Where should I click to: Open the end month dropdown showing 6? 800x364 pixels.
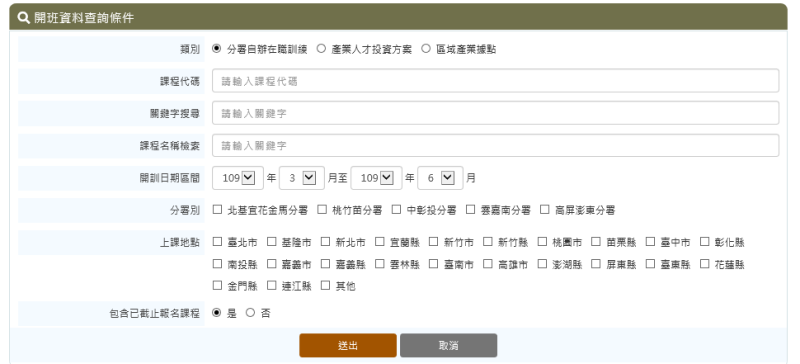pyautogui.click(x=440, y=178)
